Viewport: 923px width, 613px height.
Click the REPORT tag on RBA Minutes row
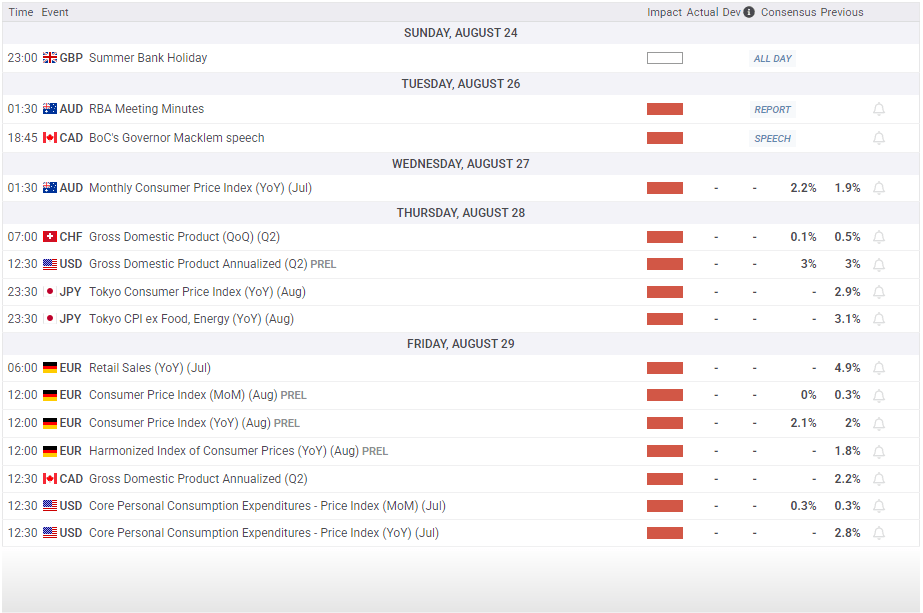tap(772, 110)
